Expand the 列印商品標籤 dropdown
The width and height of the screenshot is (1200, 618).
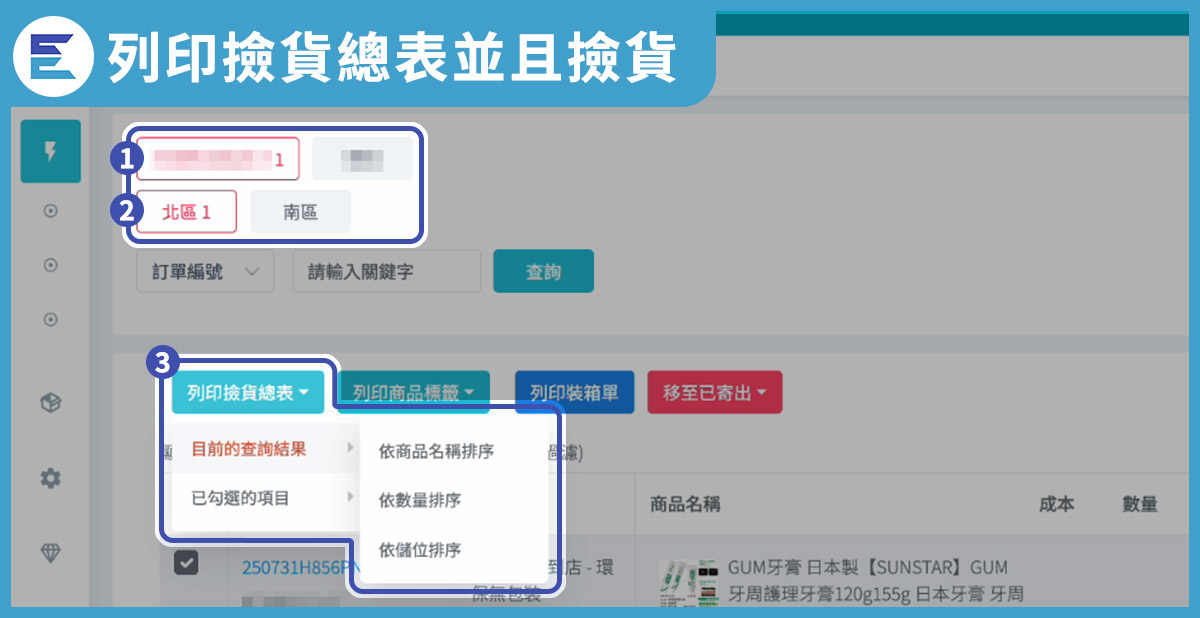point(413,393)
